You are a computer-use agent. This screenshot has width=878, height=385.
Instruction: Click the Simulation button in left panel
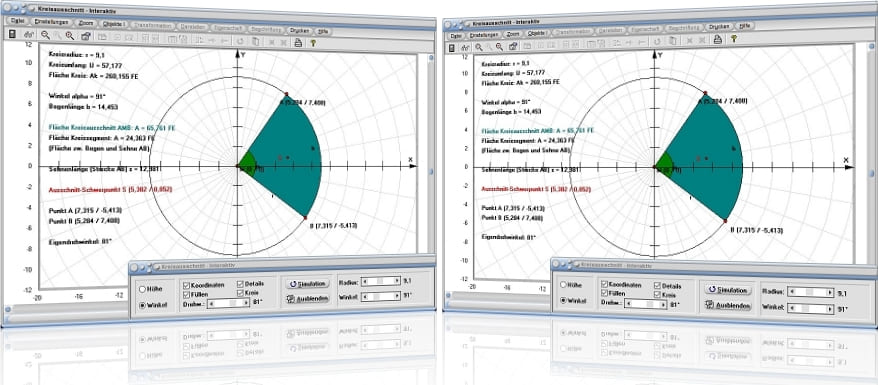[x=307, y=284]
